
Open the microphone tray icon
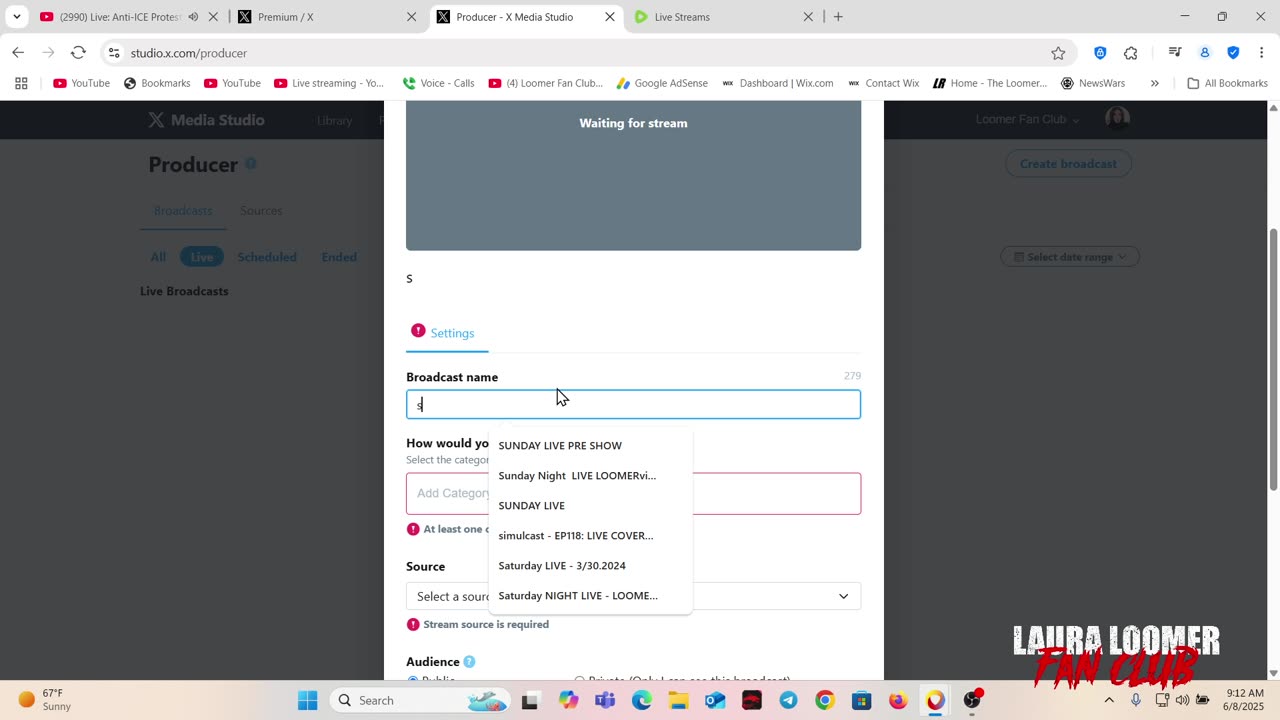pyautogui.click(x=1135, y=700)
